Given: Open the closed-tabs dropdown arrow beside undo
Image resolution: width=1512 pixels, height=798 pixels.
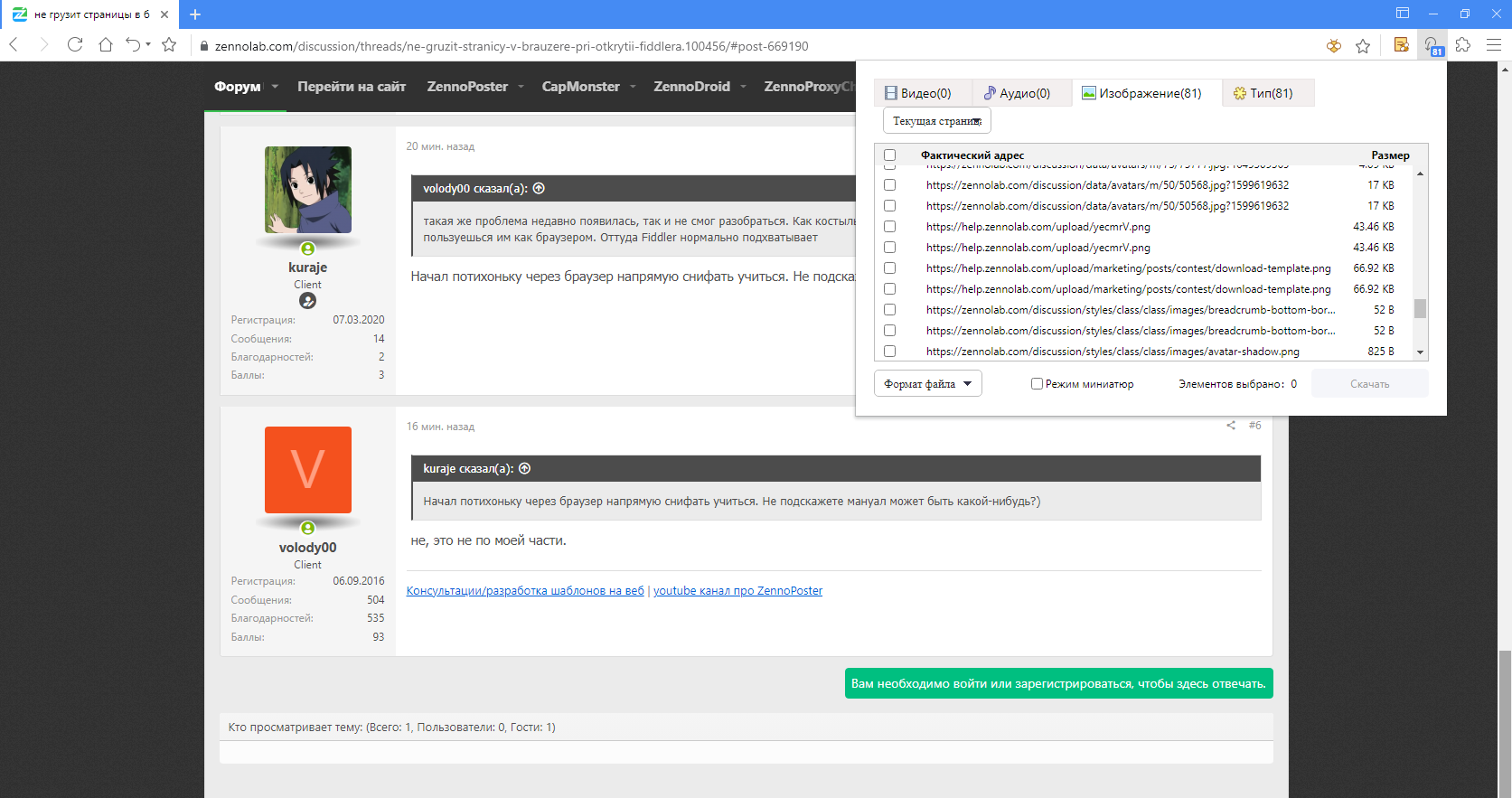Looking at the screenshot, I should [148, 44].
